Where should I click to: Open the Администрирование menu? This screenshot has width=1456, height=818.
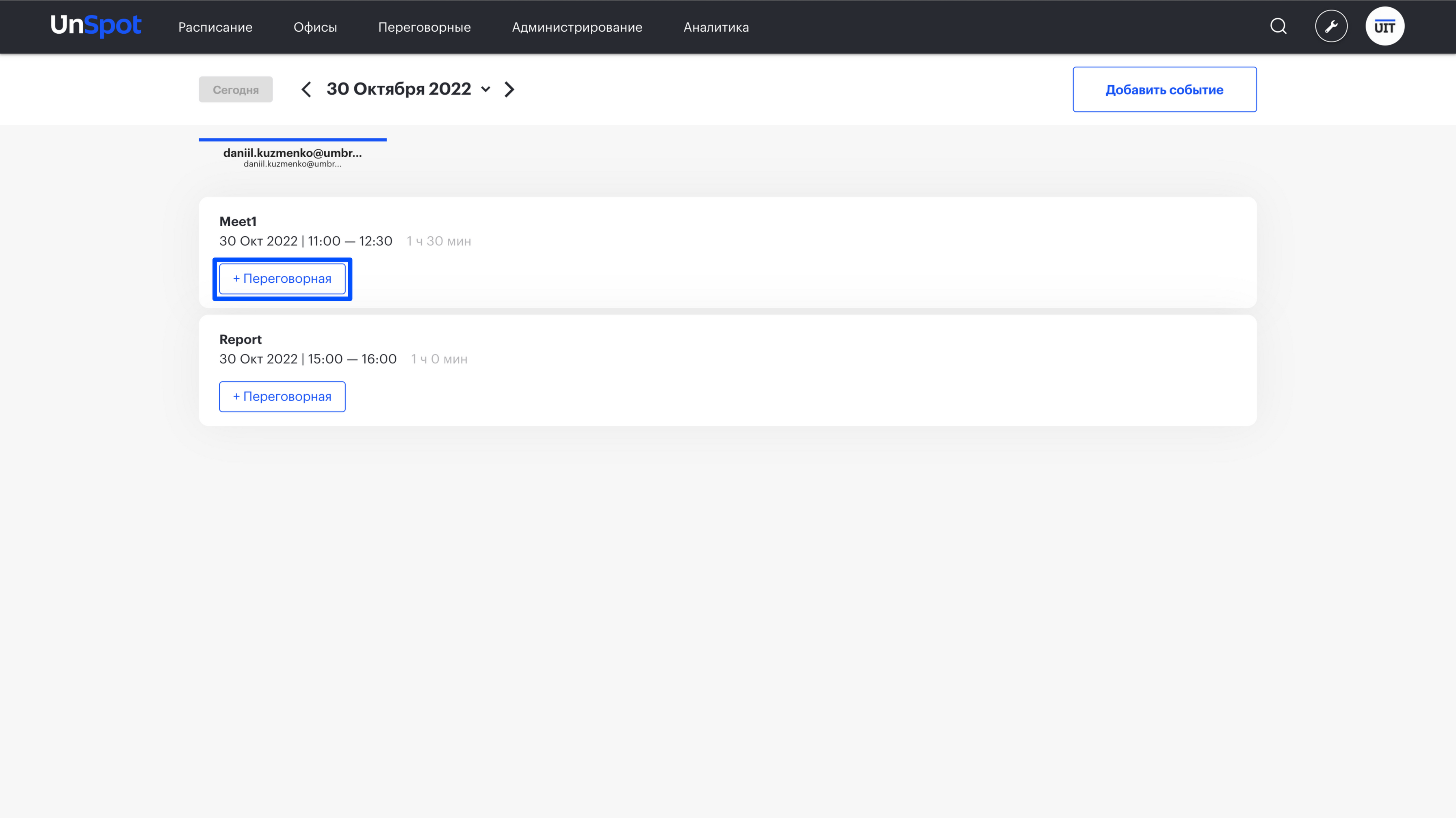click(577, 27)
